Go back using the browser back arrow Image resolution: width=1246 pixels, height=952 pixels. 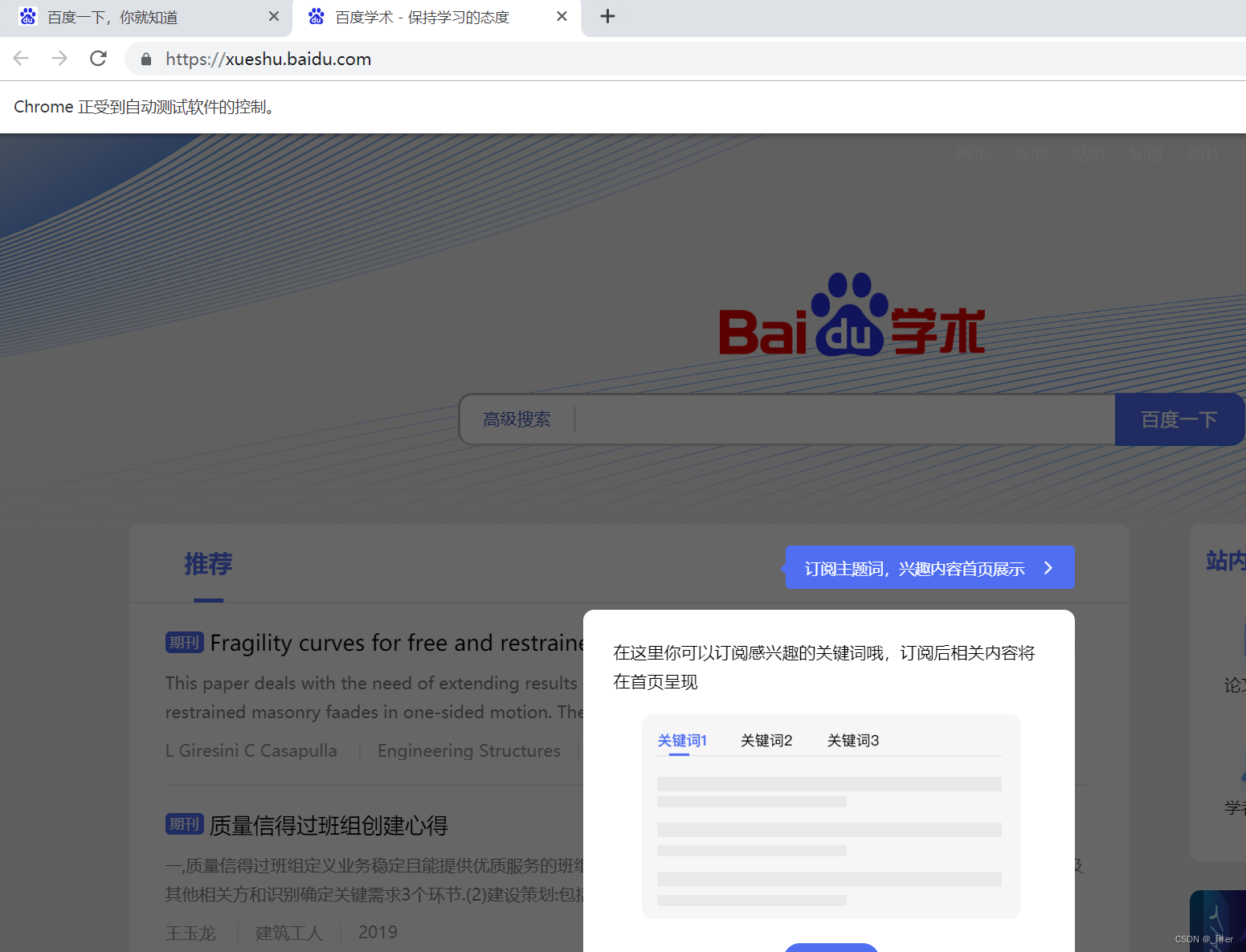pos(22,59)
